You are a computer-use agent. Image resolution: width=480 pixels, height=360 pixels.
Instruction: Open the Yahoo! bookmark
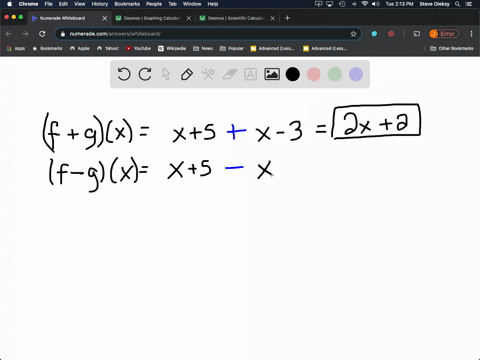pos(108,48)
